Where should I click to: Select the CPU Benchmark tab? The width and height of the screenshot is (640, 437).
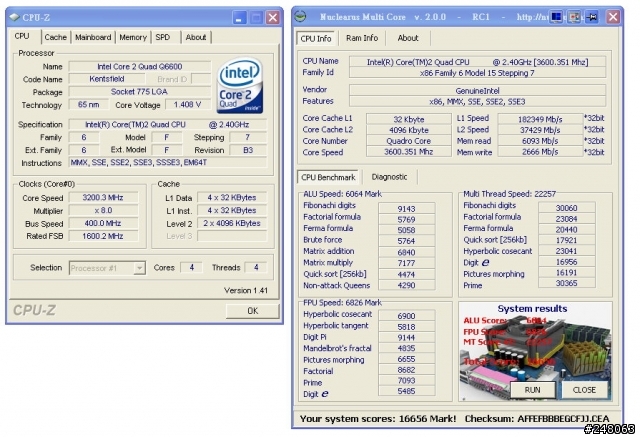(x=328, y=177)
